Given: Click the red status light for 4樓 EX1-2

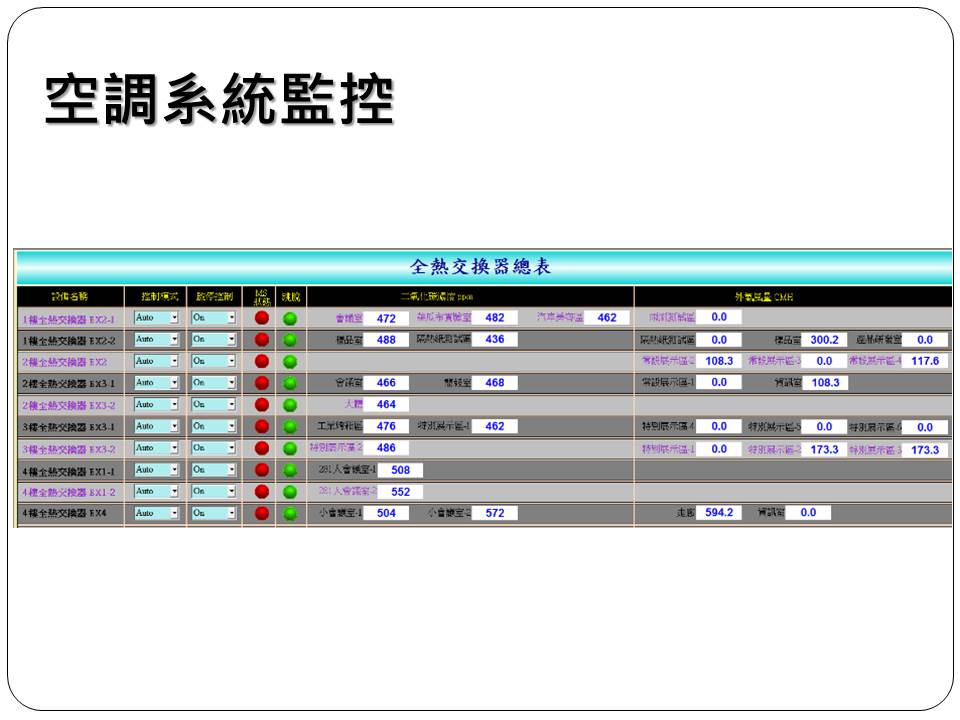Looking at the screenshot, I should (262, 492).
